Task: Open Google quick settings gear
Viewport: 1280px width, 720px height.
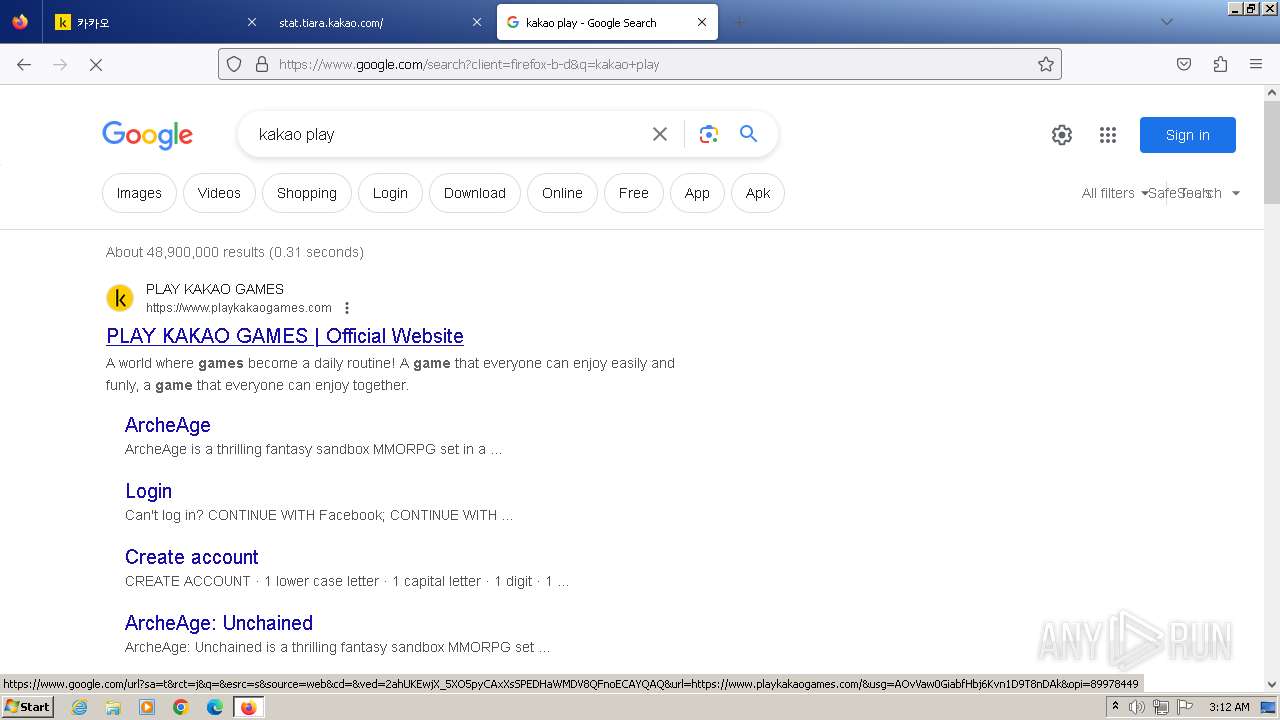Action: pyautogui.click(x=1062, y=135)
